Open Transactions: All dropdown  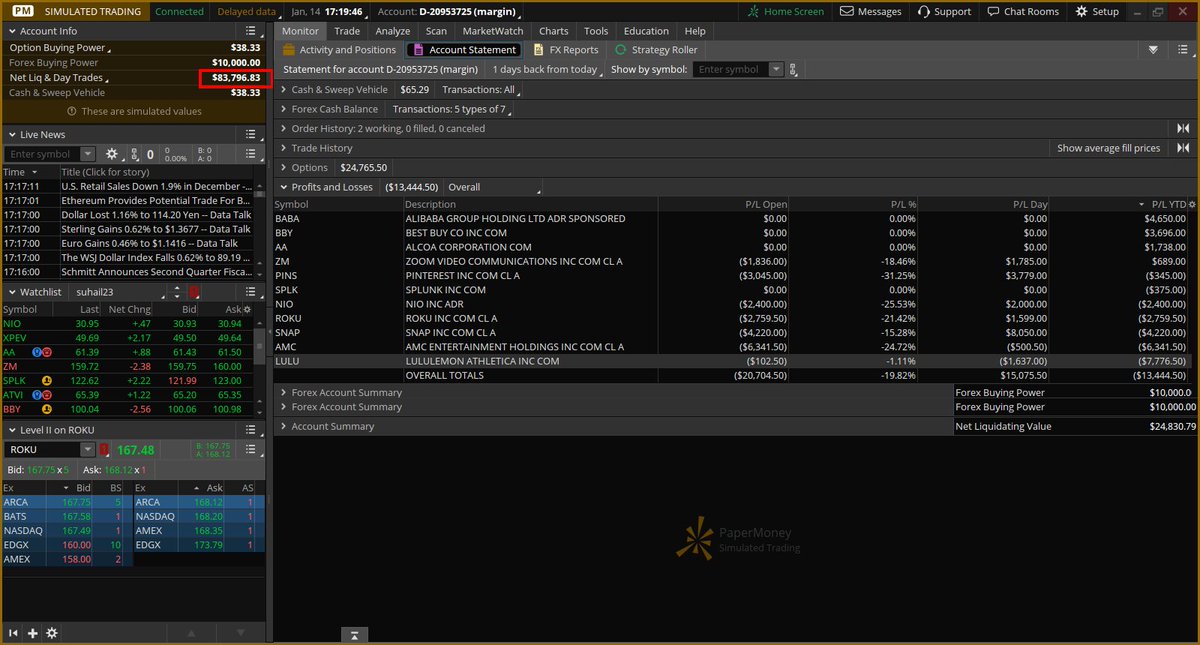coord(480,89)
